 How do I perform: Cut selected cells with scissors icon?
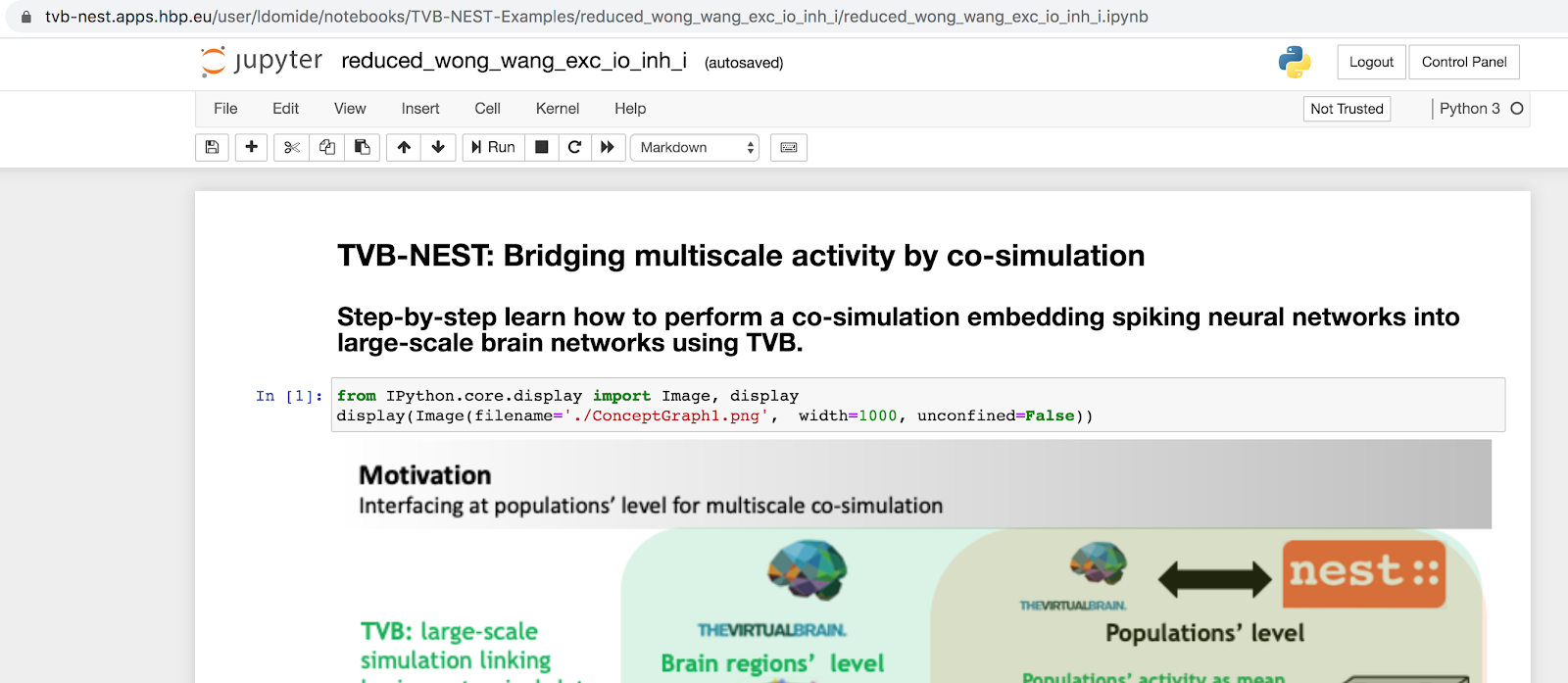coord(291,147)
